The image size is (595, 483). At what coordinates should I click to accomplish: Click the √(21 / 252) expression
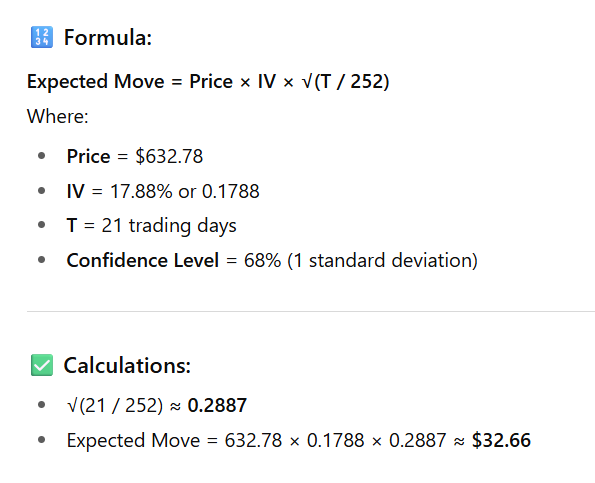(x=115, y=405)
